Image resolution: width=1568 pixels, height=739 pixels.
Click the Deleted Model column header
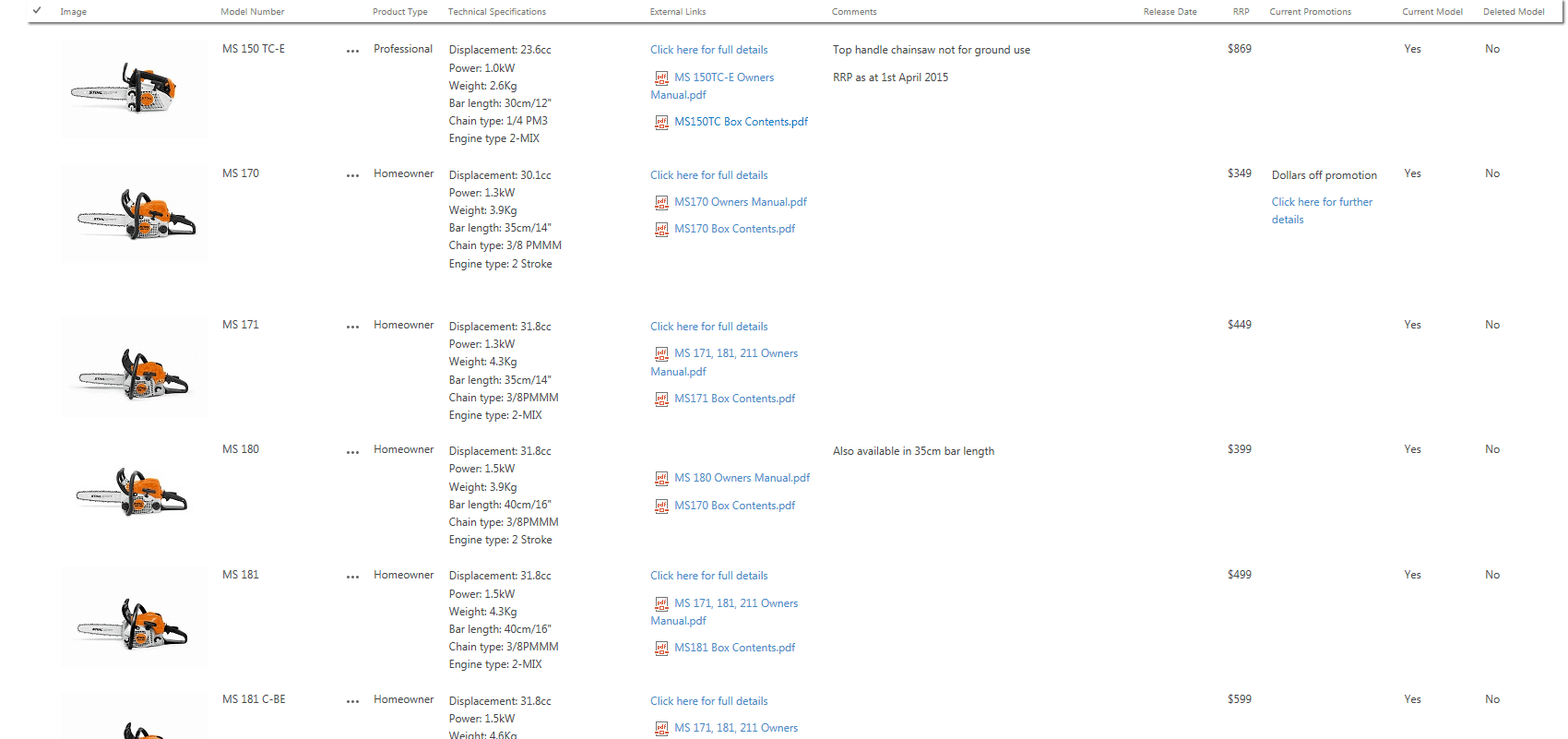pos(1514,12)
